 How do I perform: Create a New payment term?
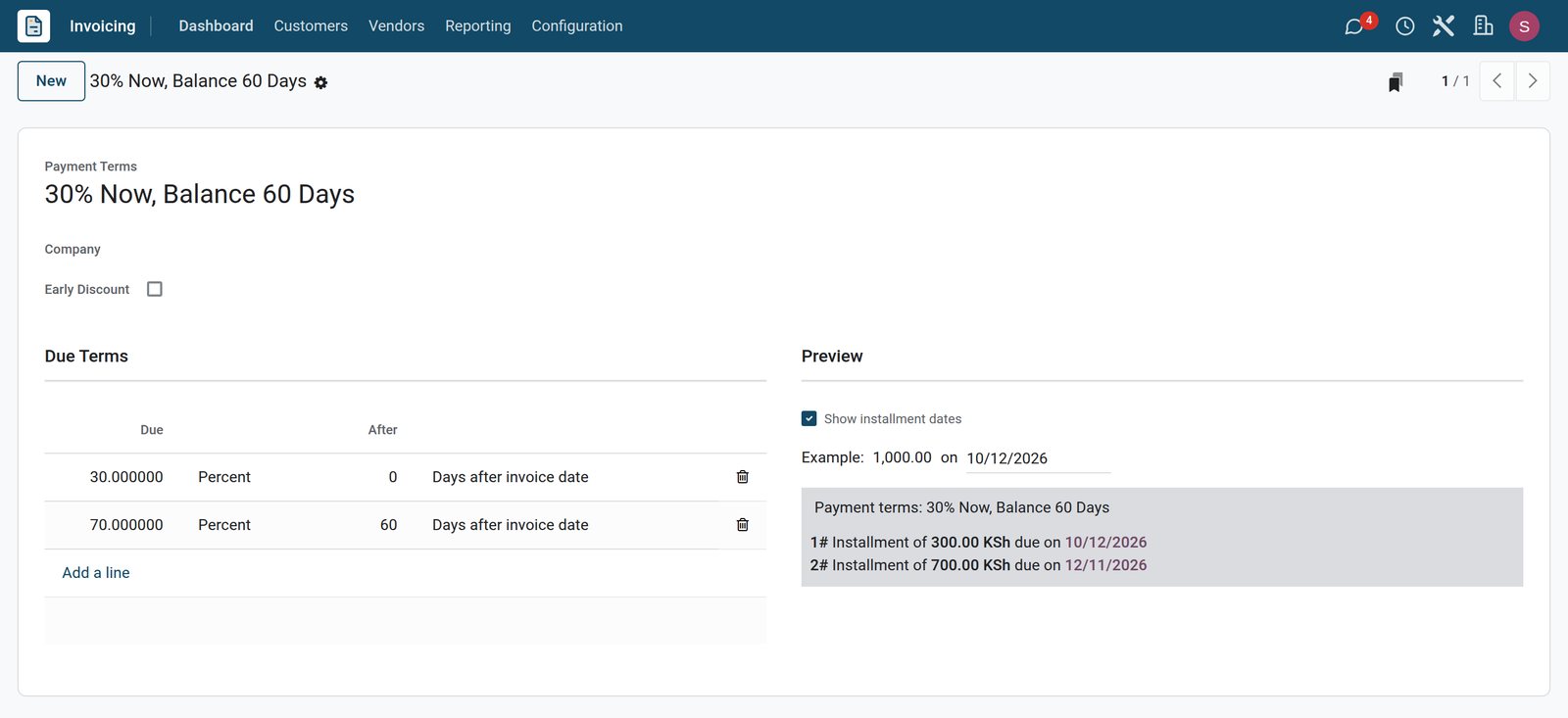[x=51, y=81]
